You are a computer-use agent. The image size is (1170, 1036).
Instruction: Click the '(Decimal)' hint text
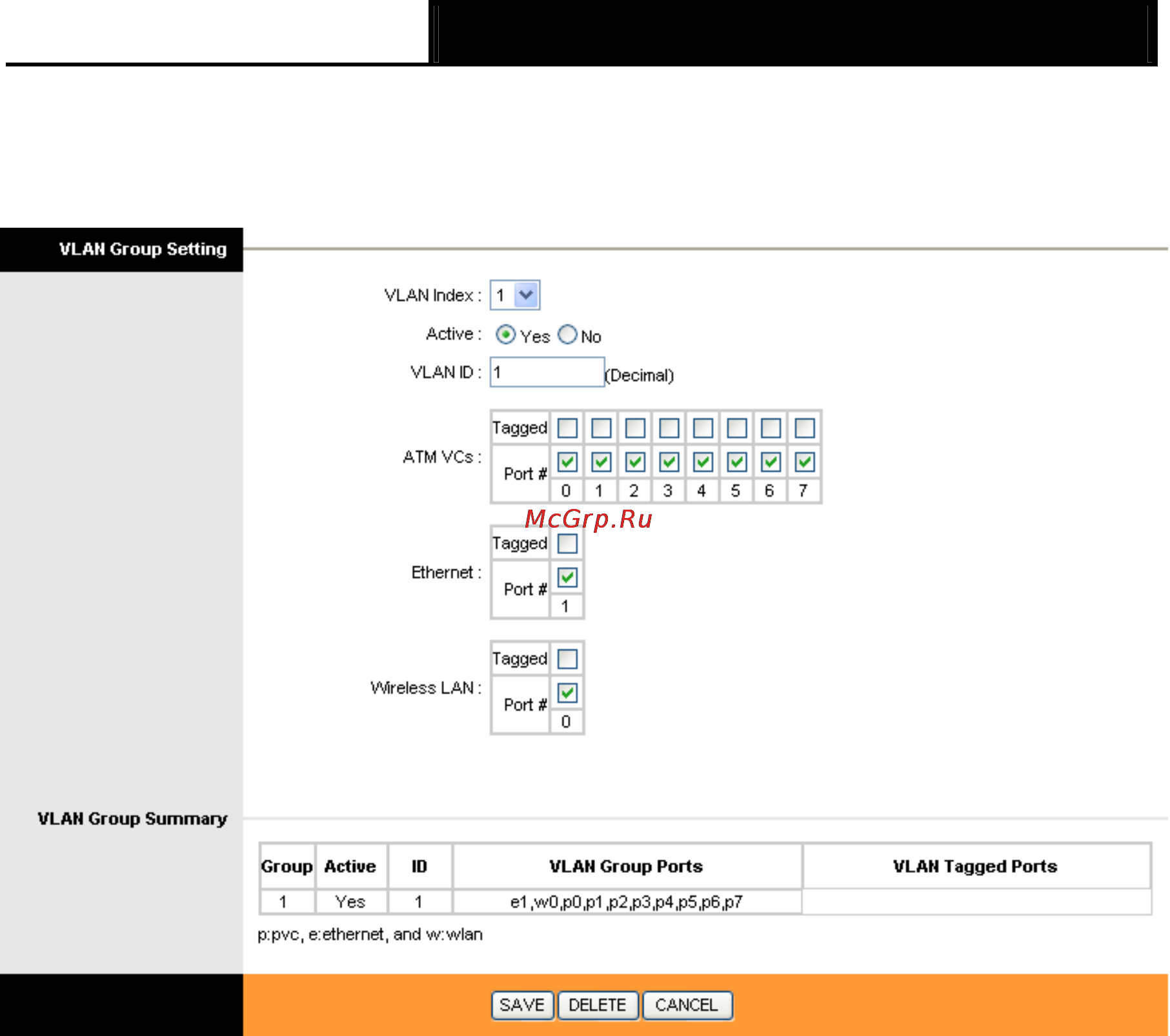(x=640, y=375)
